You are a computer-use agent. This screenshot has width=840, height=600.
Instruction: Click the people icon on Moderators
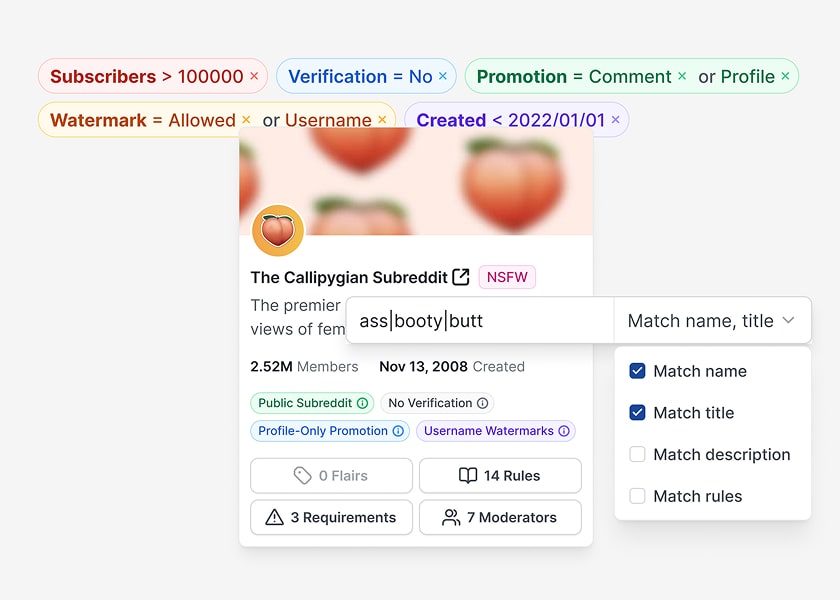(451, 518)
